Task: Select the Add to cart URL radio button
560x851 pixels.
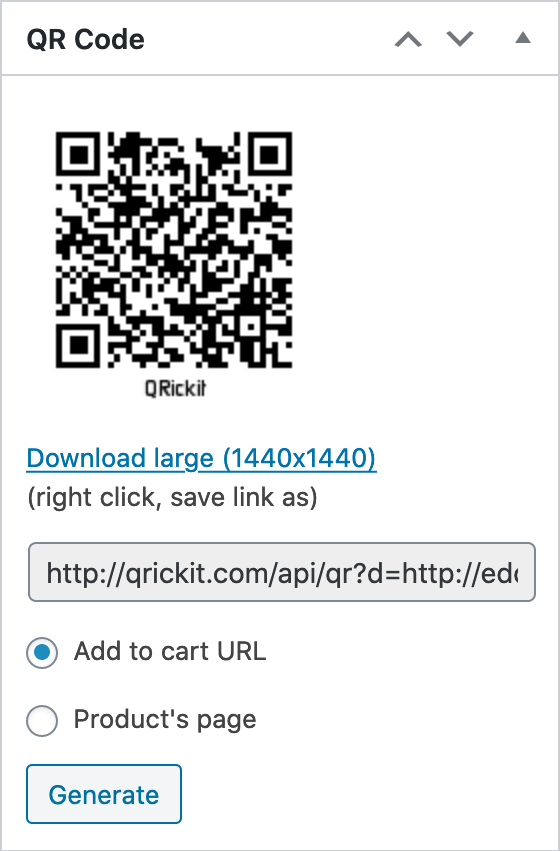Action: (x=42, y=652)
